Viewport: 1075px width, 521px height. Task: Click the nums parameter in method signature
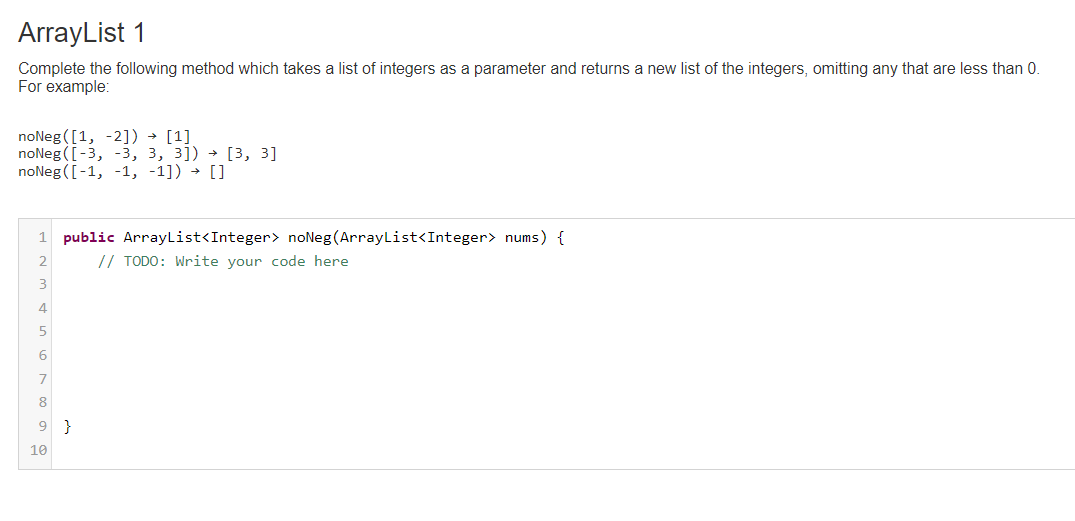click(x=522, y=238)
